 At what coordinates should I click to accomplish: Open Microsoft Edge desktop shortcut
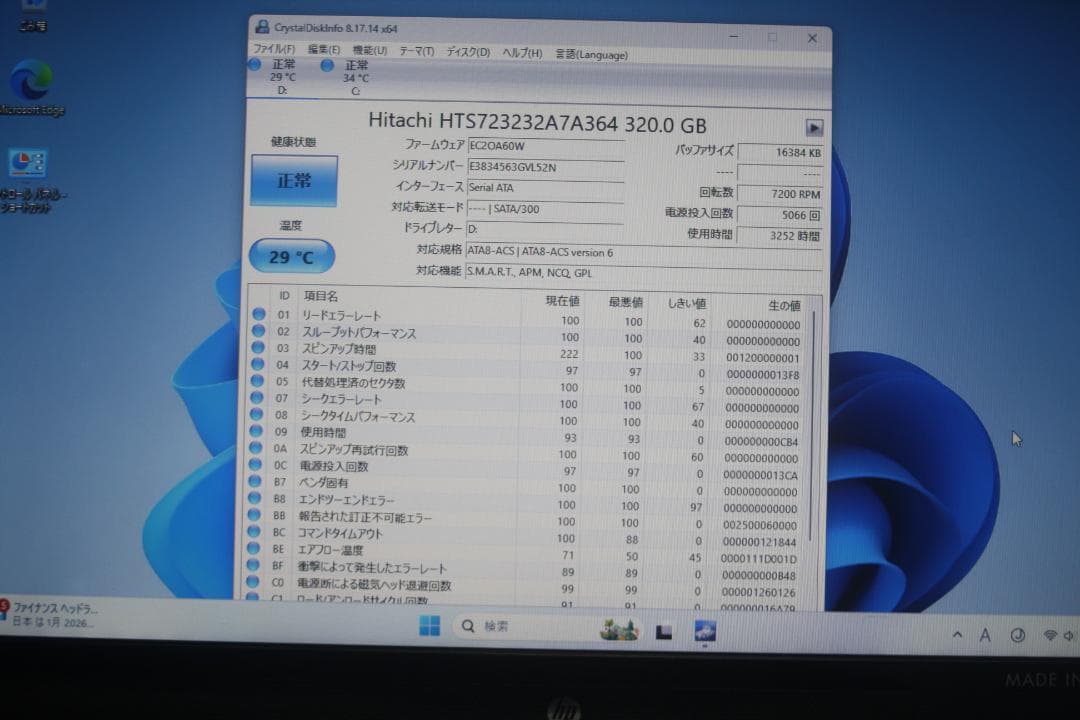pos(31,88)
